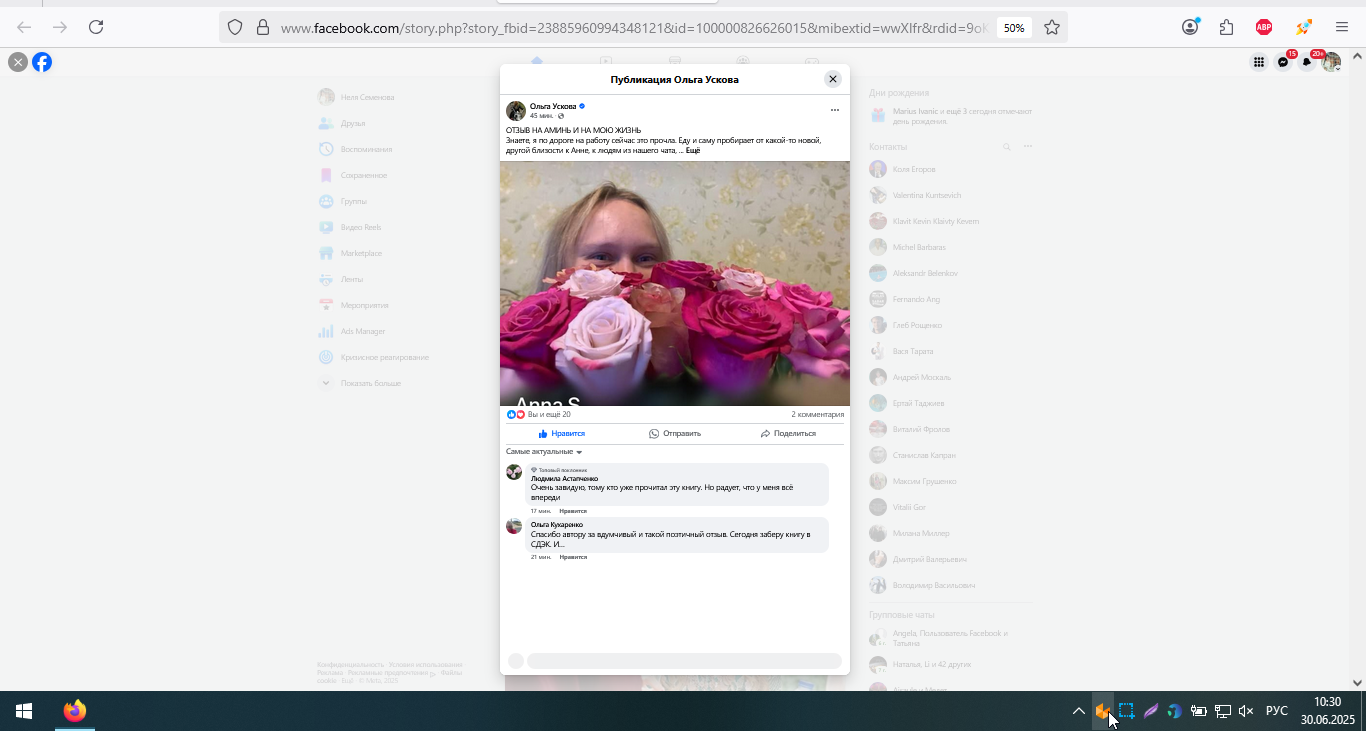Change the 50% zoom level indicator
Screen dimensions: 1366x731
pos(1014,28)
